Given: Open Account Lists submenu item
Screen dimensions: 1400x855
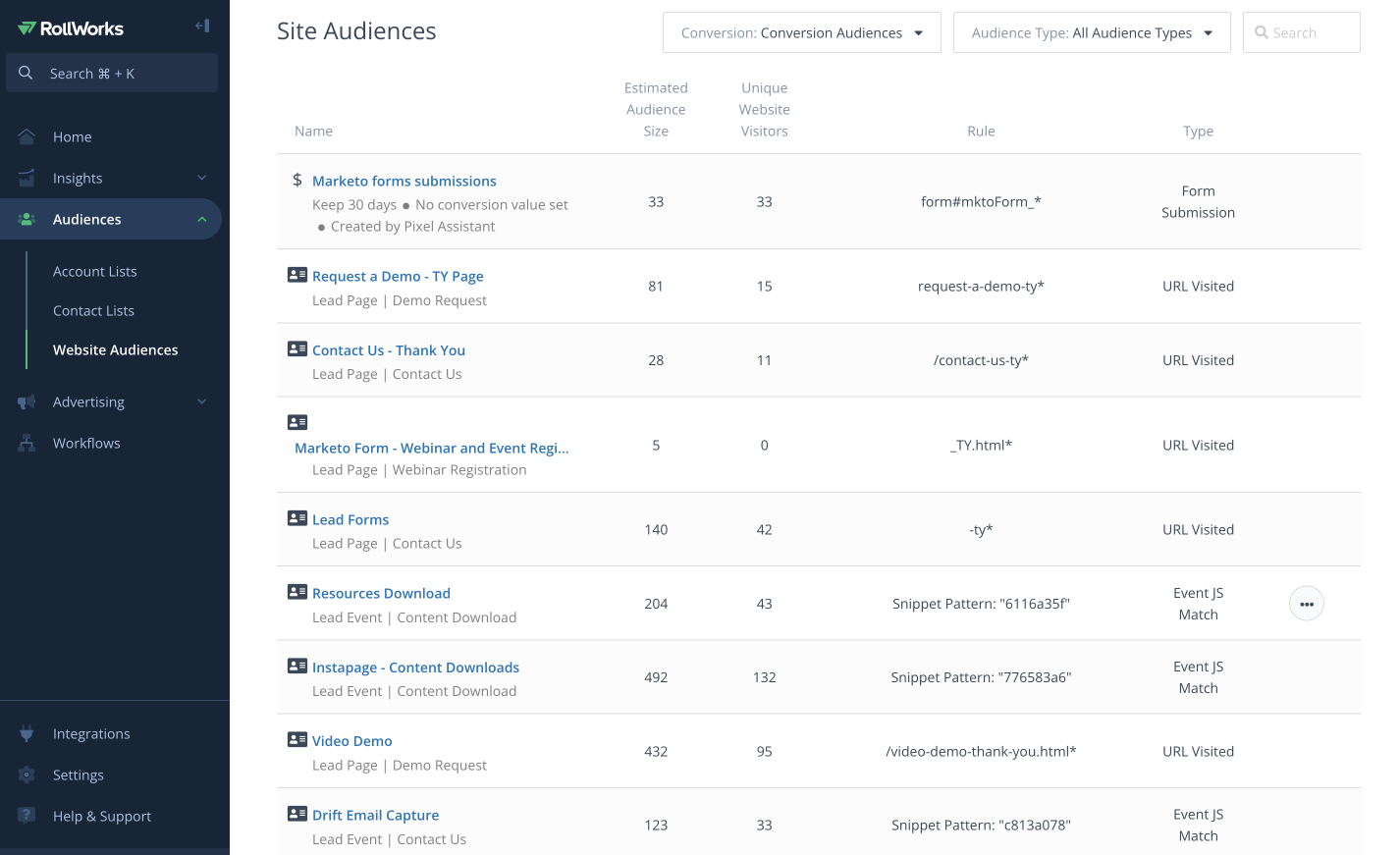Looking at the screenshot, I should (95, 271).
